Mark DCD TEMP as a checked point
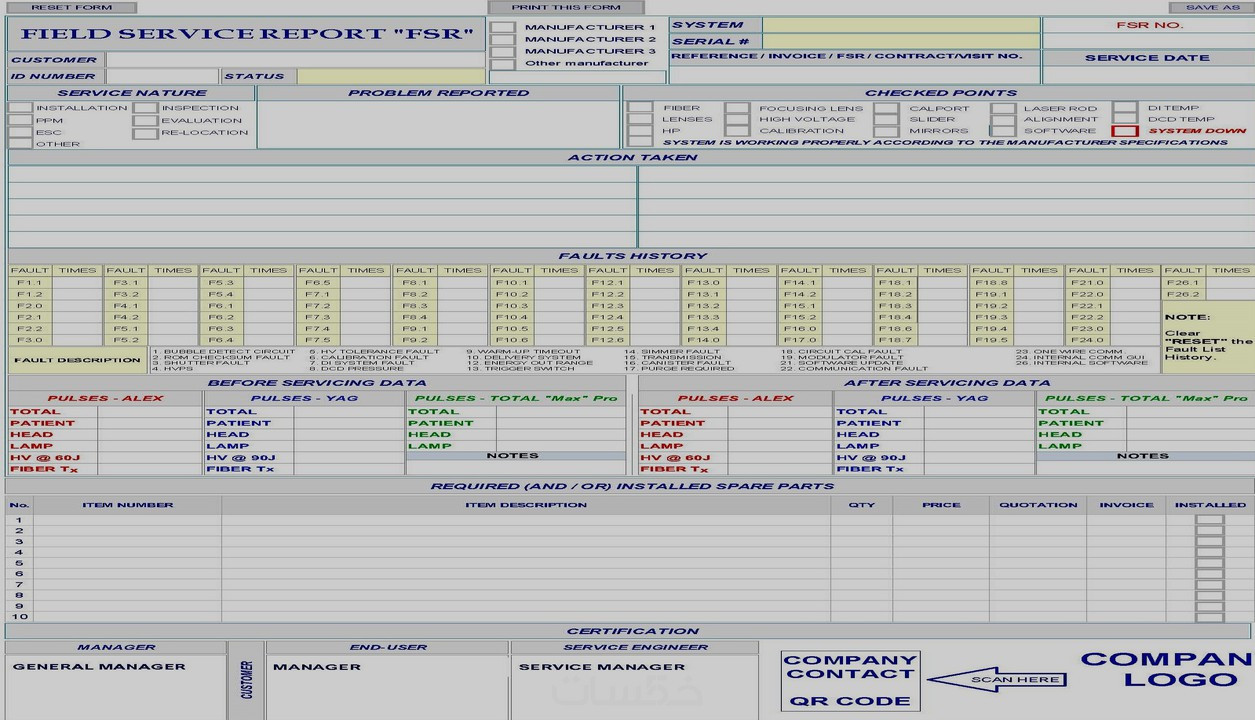 [1125, 120]
